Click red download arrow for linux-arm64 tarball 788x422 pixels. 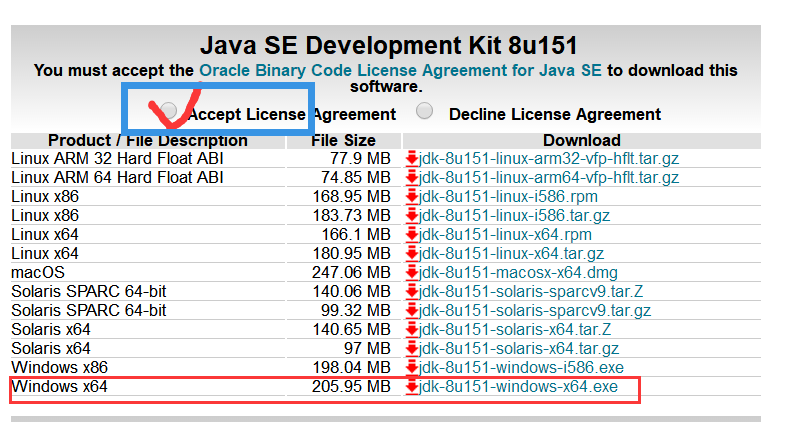412,178
